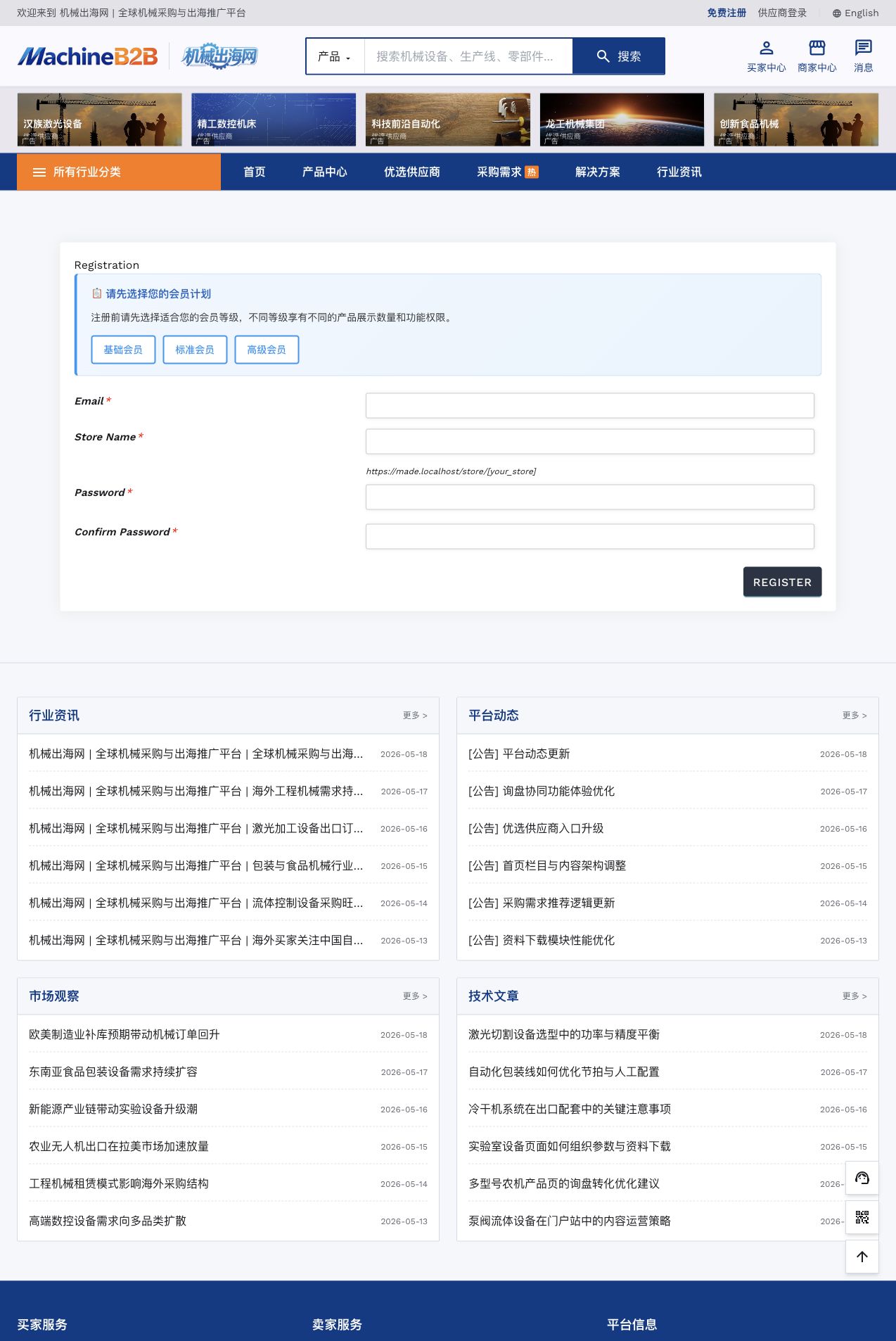896x1341 pixels.
Task: Select the 基础会员 membership plan
Action: click(x=123, y=350)
